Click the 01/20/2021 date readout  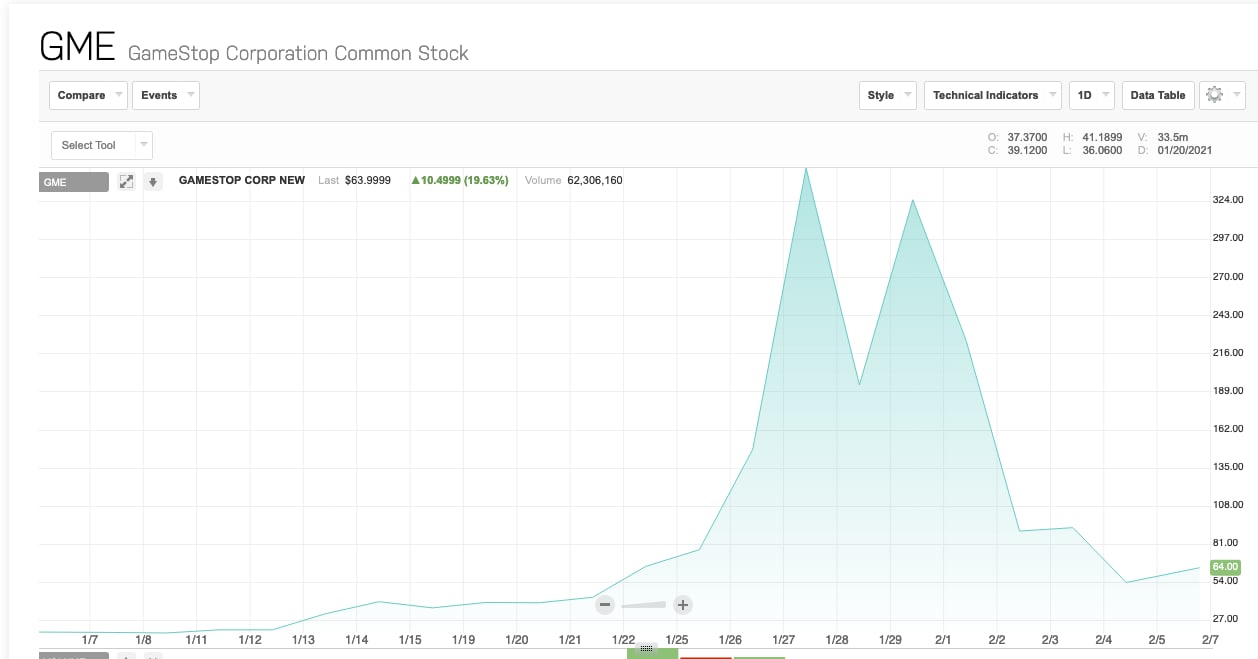click(x=1185, y=151)
